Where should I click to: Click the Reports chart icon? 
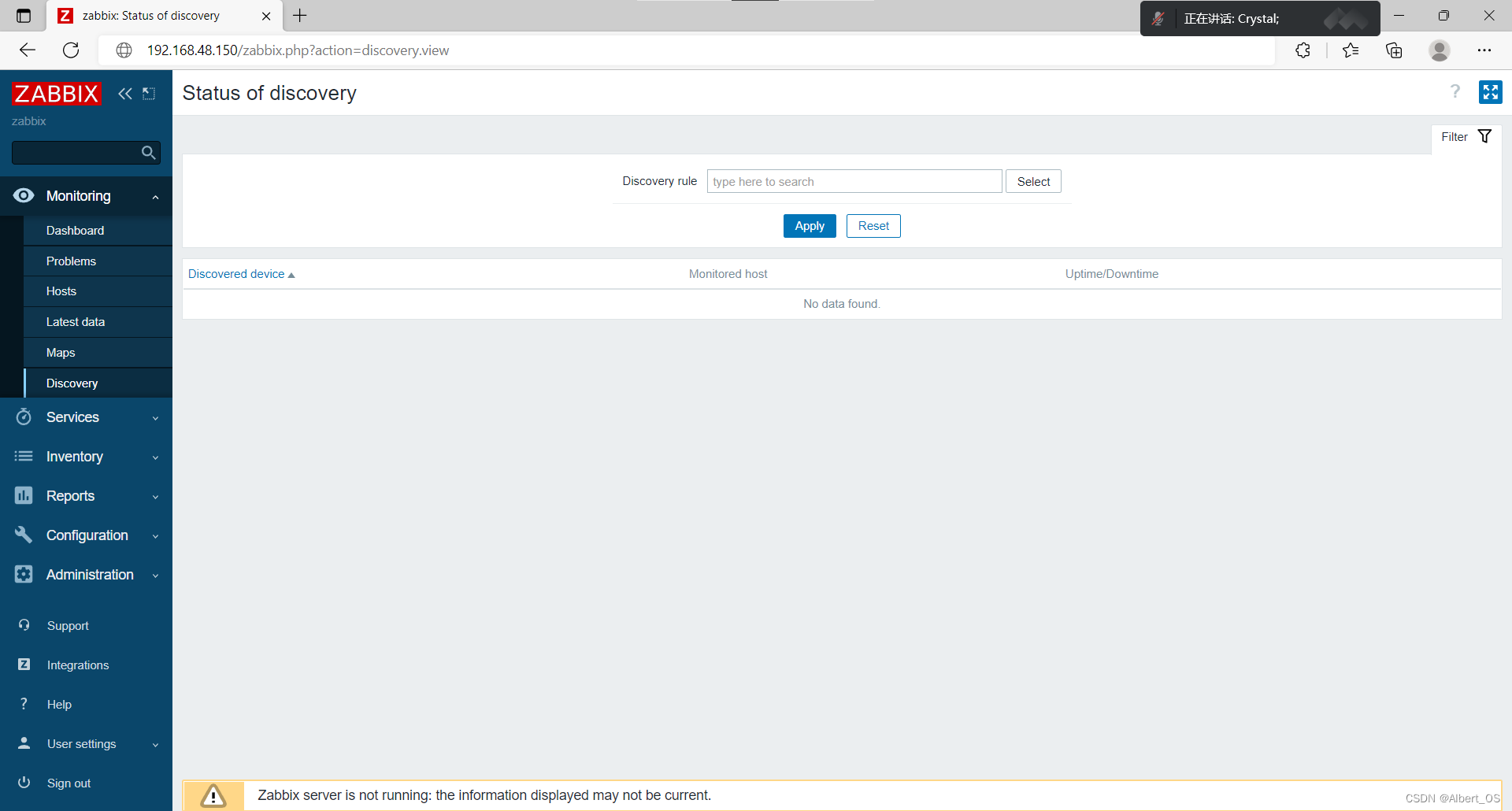pyautogui.click(x=24, y=495)
